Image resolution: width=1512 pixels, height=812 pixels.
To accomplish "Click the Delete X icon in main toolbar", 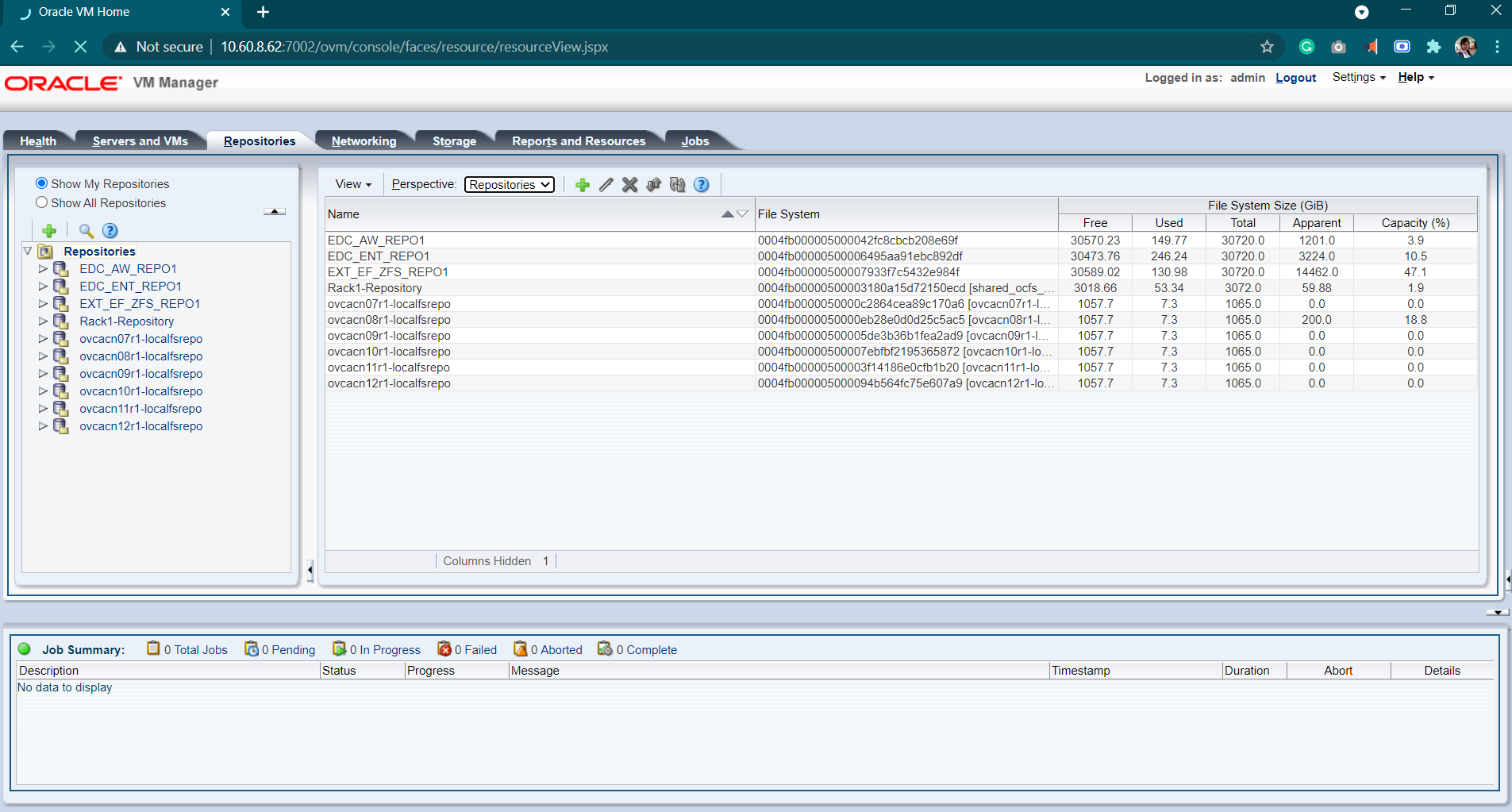I will click(x=630, y=185).
